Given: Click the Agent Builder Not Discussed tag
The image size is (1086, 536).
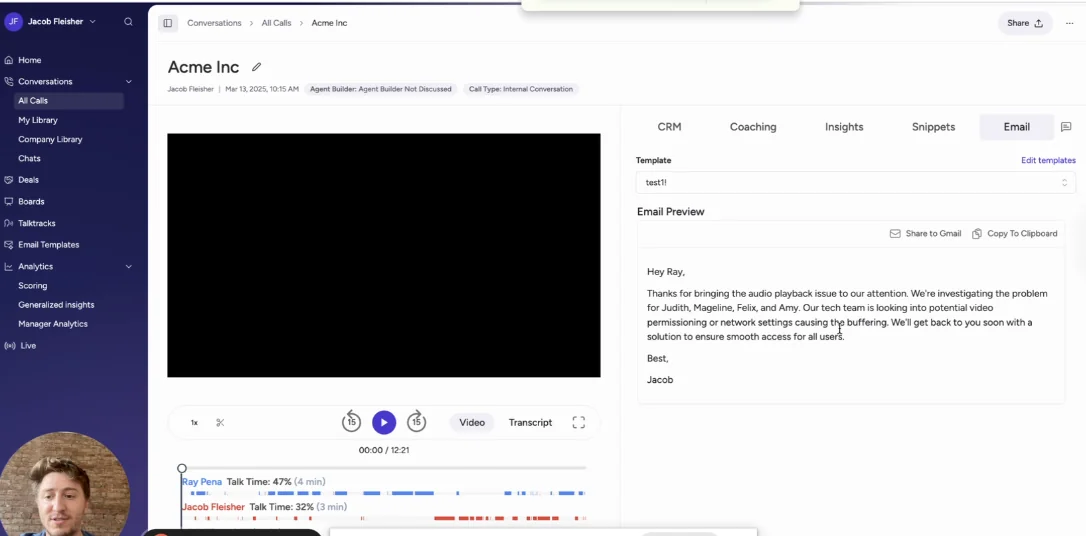Looking at the screenshot, I should click(x=380, y=89).
